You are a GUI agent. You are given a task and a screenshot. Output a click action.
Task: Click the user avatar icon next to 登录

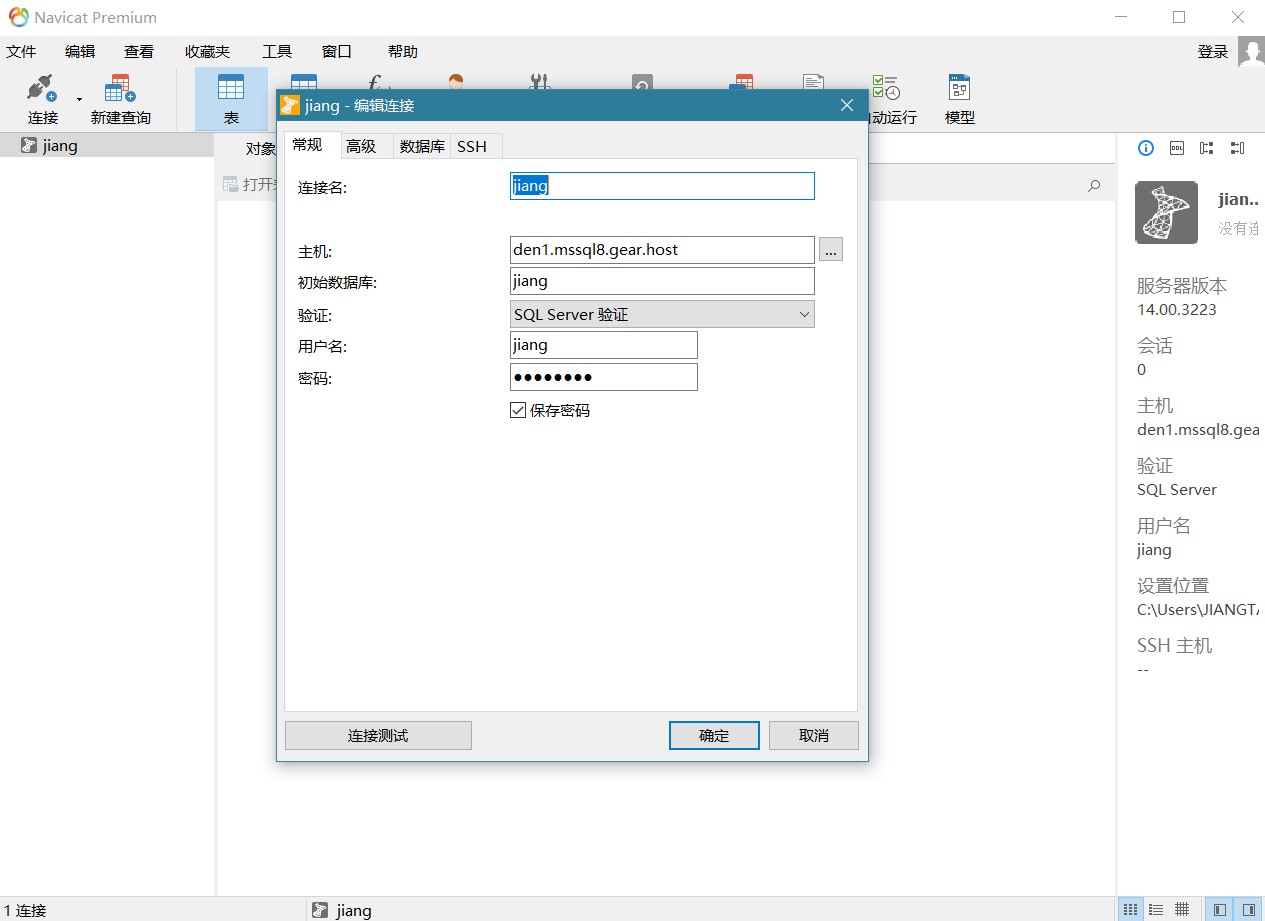coord(1251,52)
